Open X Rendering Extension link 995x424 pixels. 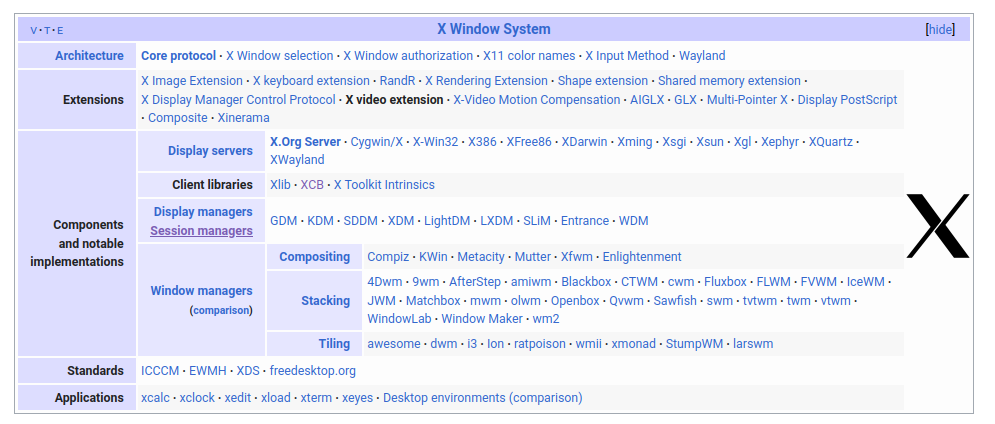coord(486,81)
